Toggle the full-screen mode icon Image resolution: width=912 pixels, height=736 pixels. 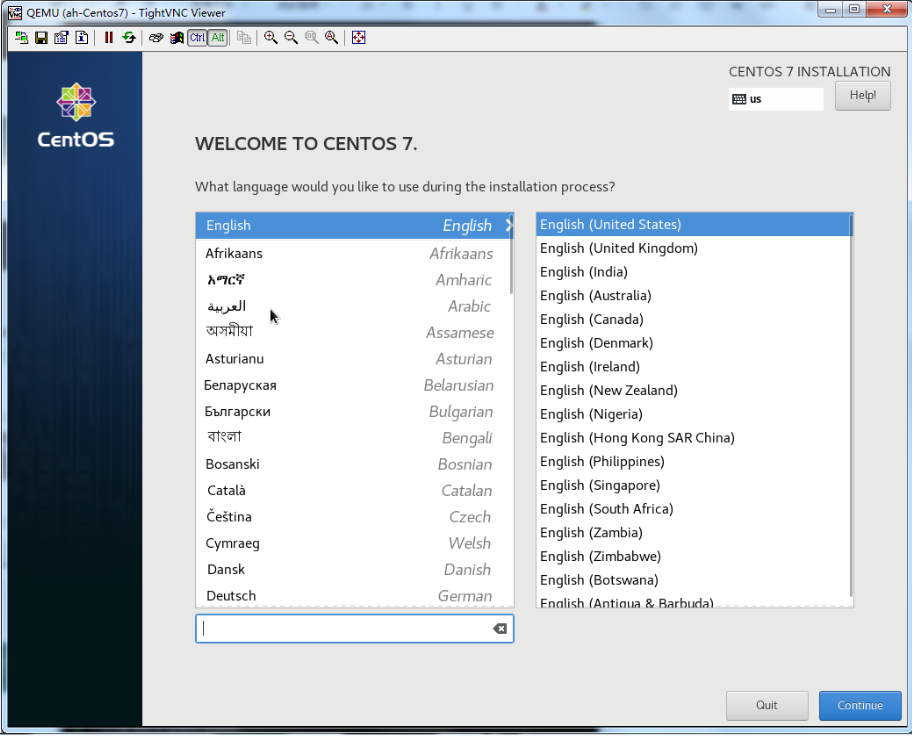(x=359, y=38)
